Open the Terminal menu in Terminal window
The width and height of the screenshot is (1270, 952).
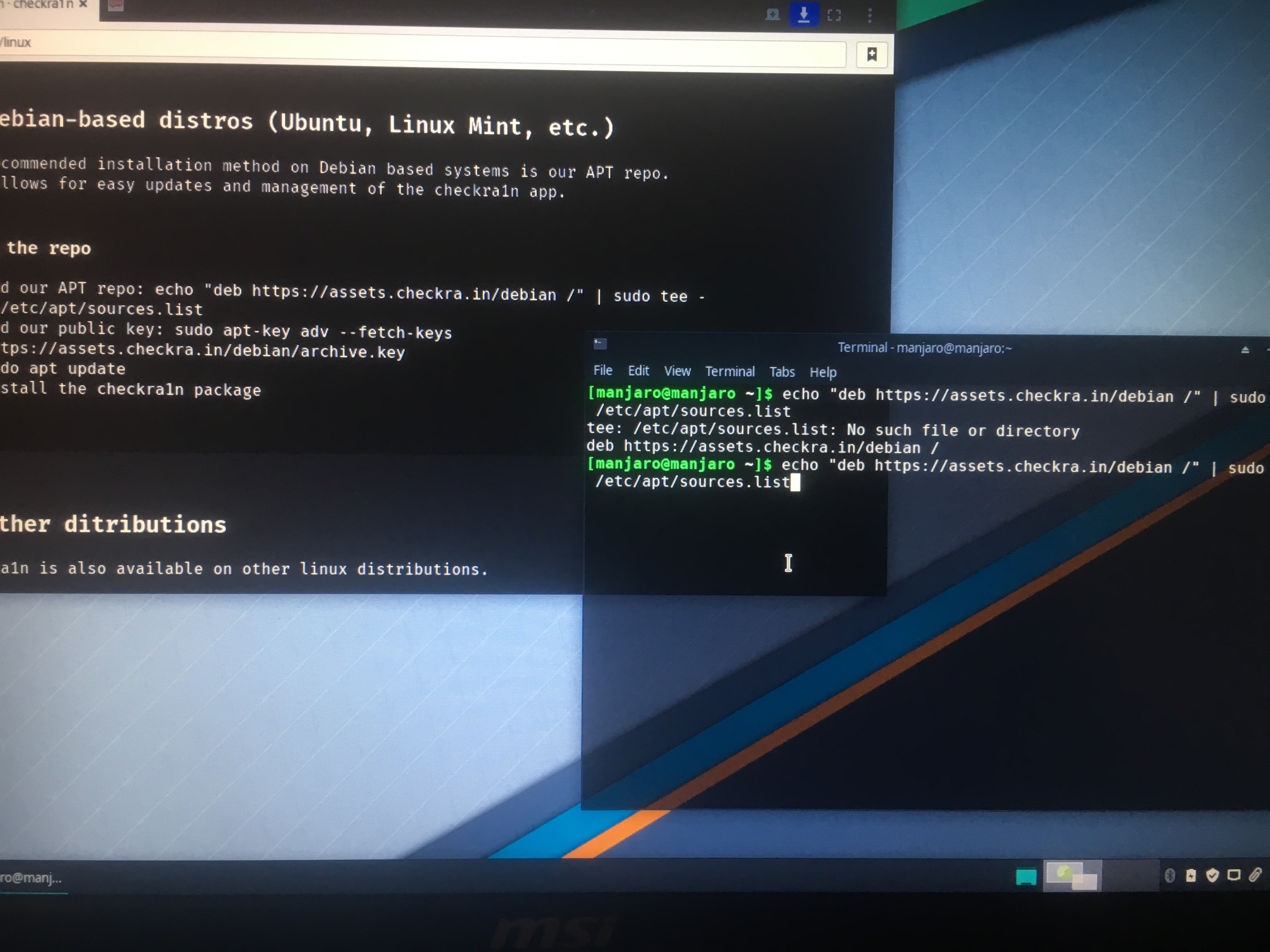tap(730, 372)
